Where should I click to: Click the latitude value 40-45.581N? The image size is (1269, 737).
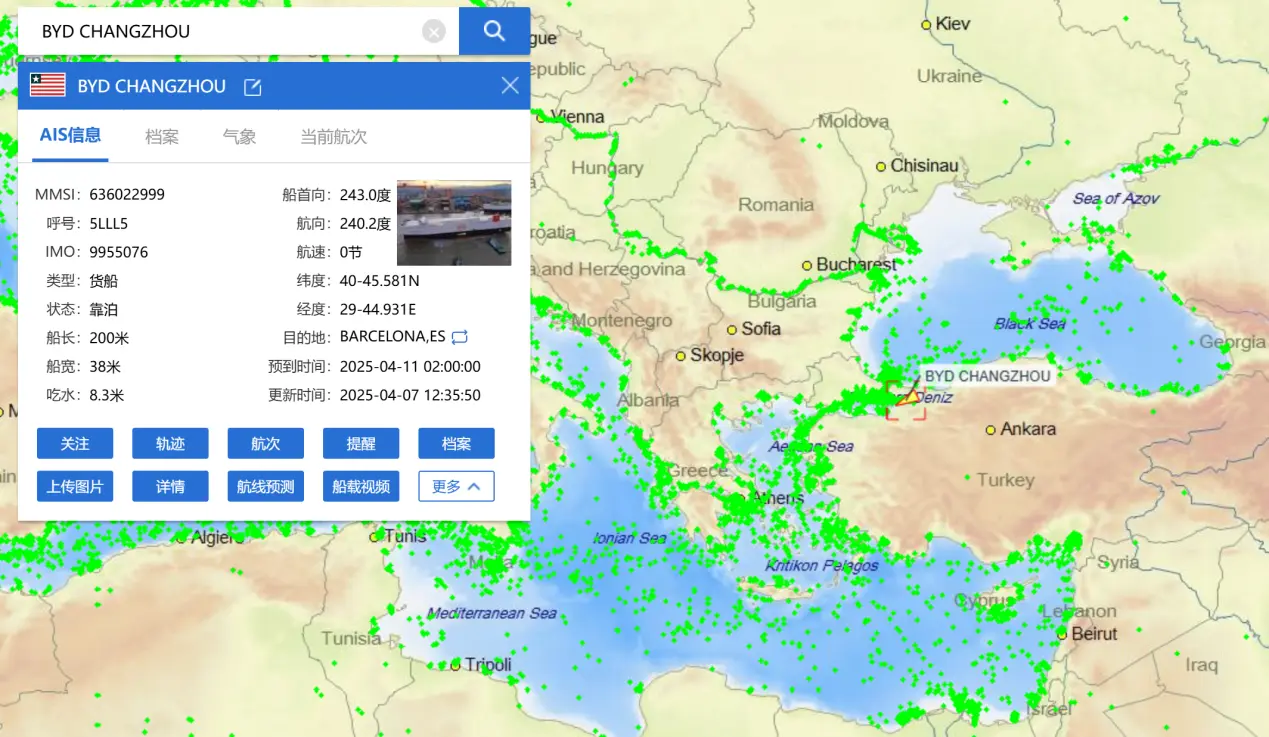[380, 281]
